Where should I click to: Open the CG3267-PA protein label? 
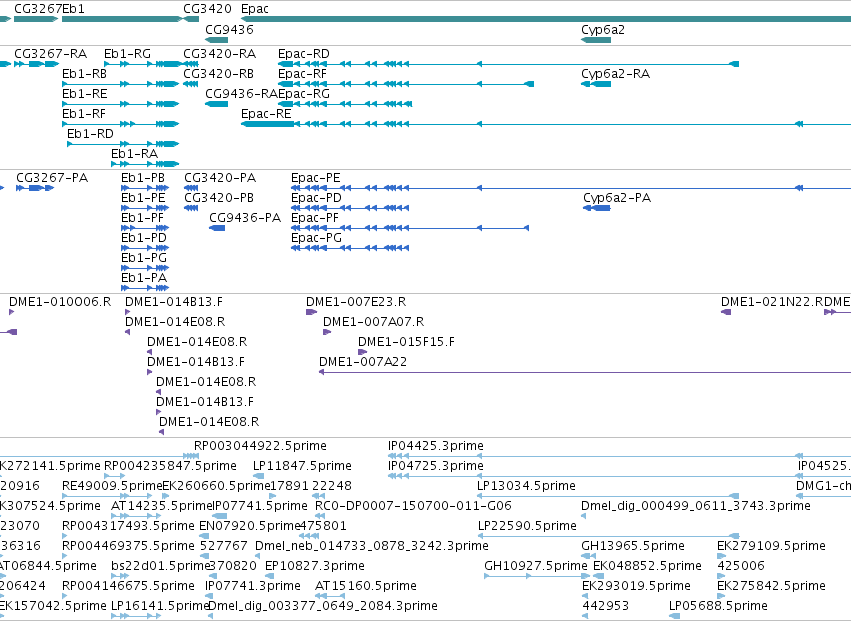click(x=52, y=178)
